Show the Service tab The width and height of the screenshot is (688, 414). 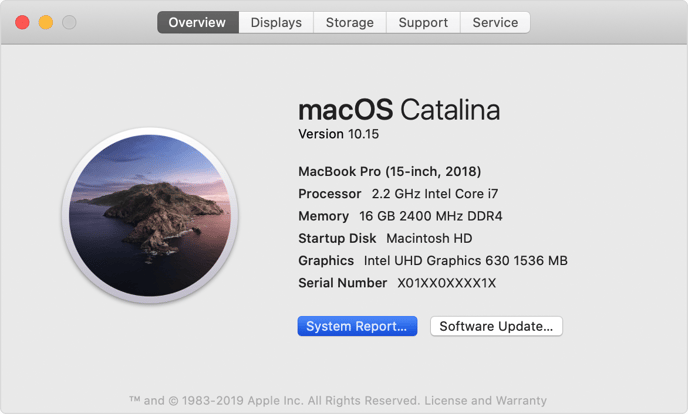coord(495,22)
